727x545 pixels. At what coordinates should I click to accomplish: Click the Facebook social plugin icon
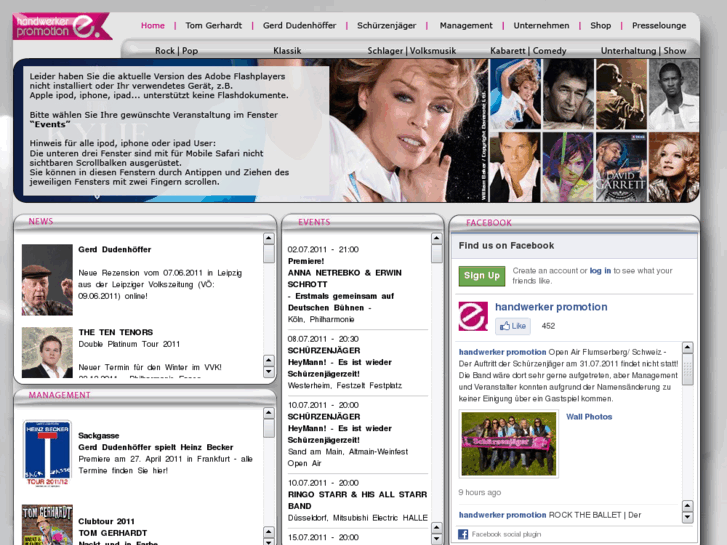pos(463,534)
